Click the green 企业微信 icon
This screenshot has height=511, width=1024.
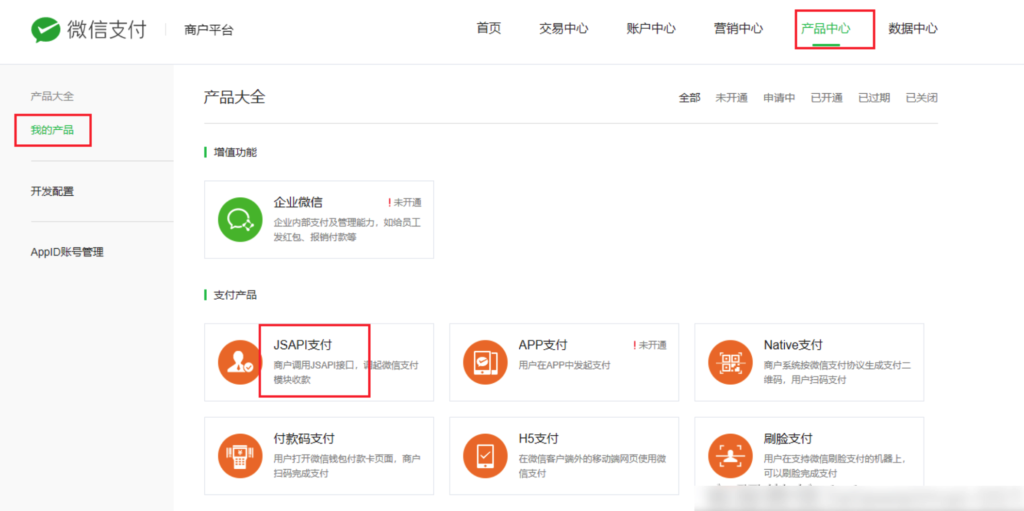point(240,219)
